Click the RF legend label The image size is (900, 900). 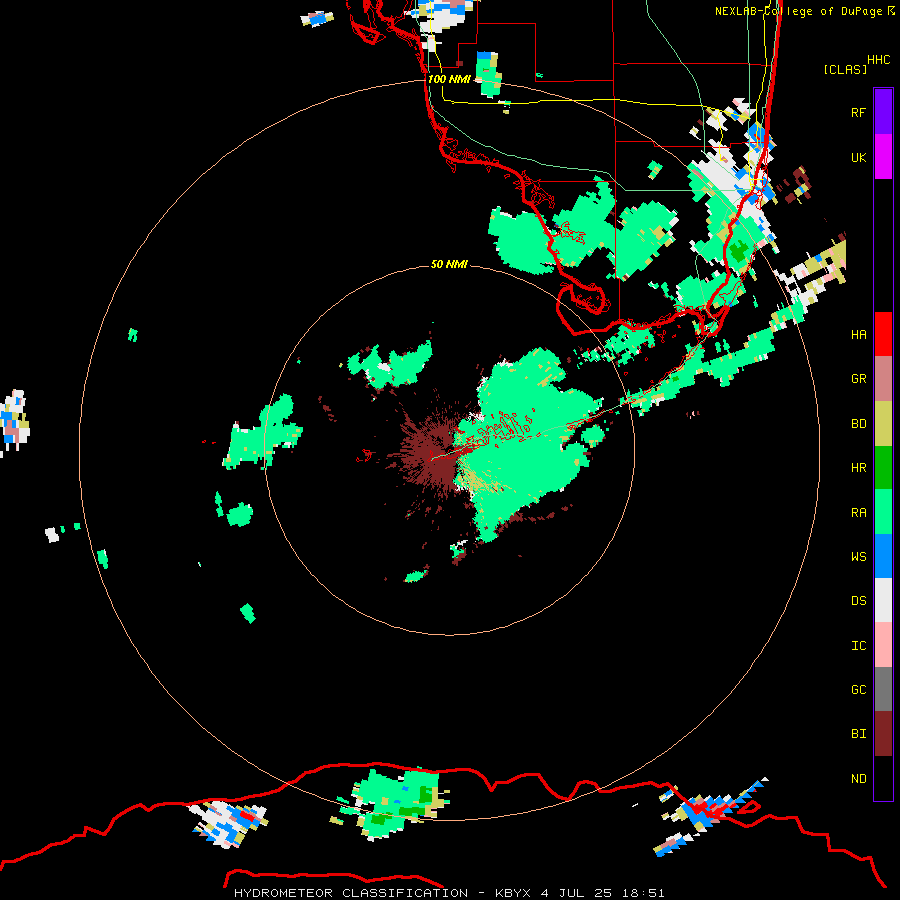pos(858,112)
